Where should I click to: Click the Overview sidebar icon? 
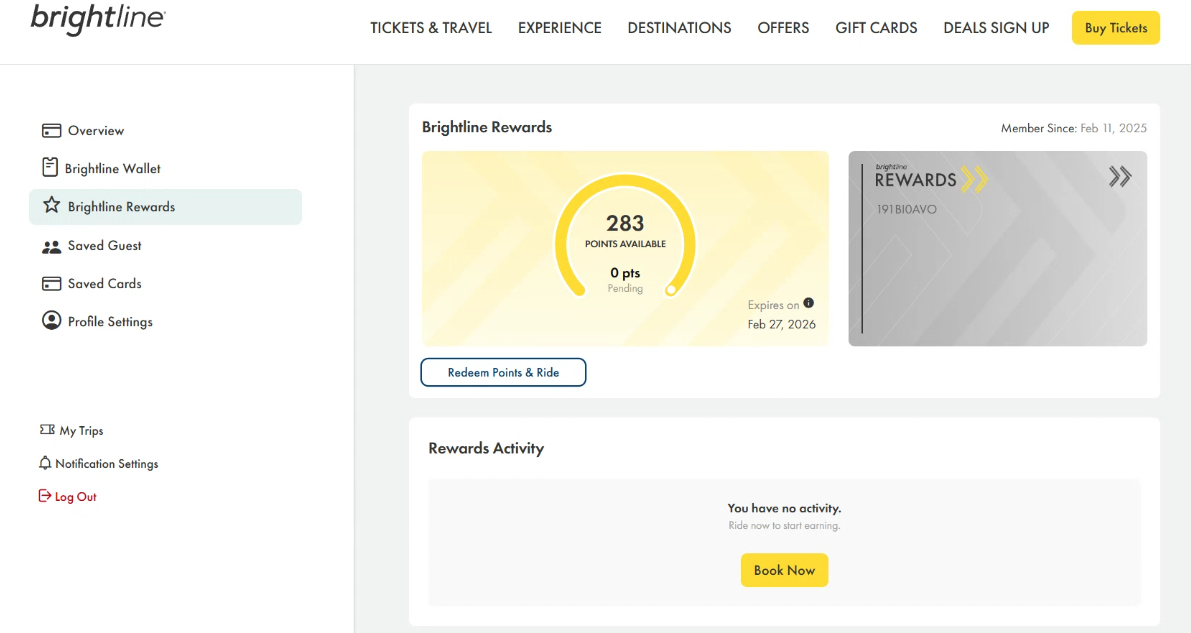[52, 130]
